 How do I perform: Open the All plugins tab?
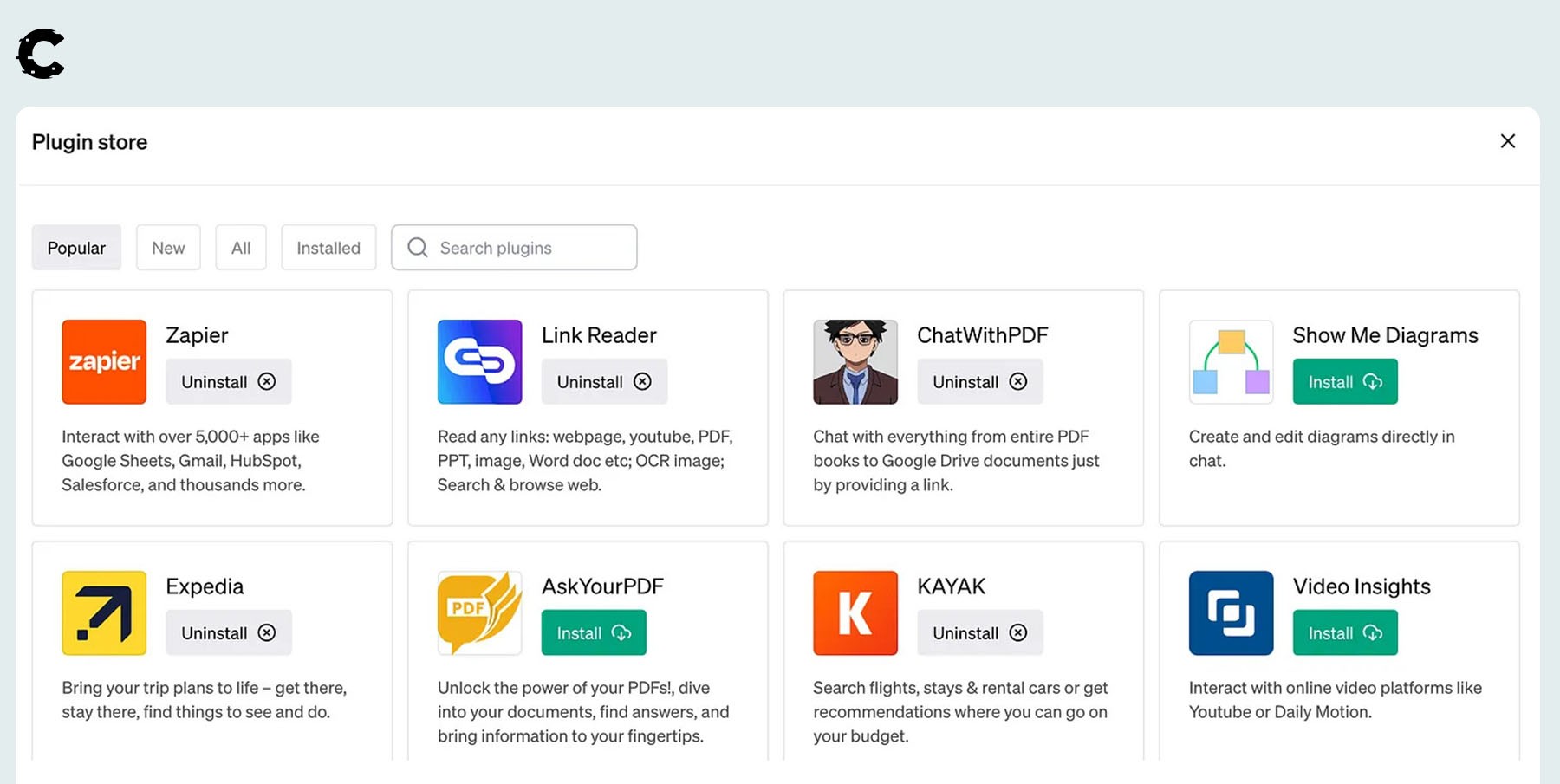(240, 247)
